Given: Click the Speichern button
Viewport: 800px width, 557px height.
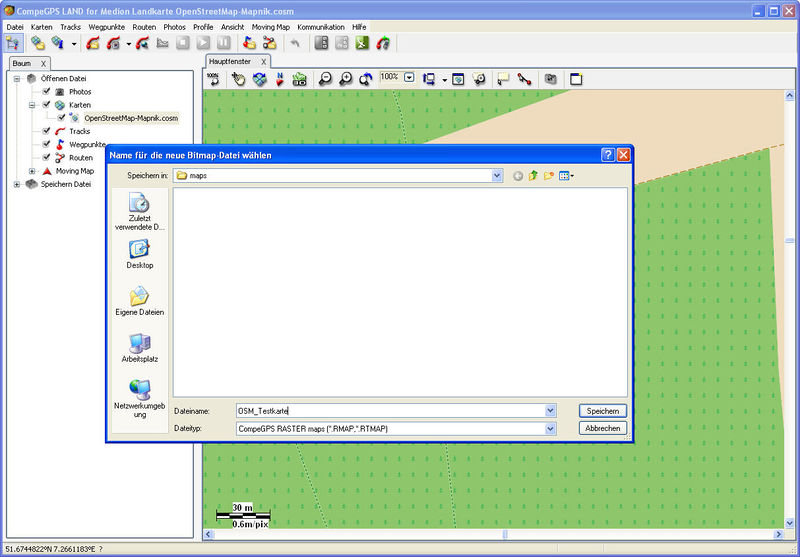Looking at the screenshot, I should [x=602, y=410].
